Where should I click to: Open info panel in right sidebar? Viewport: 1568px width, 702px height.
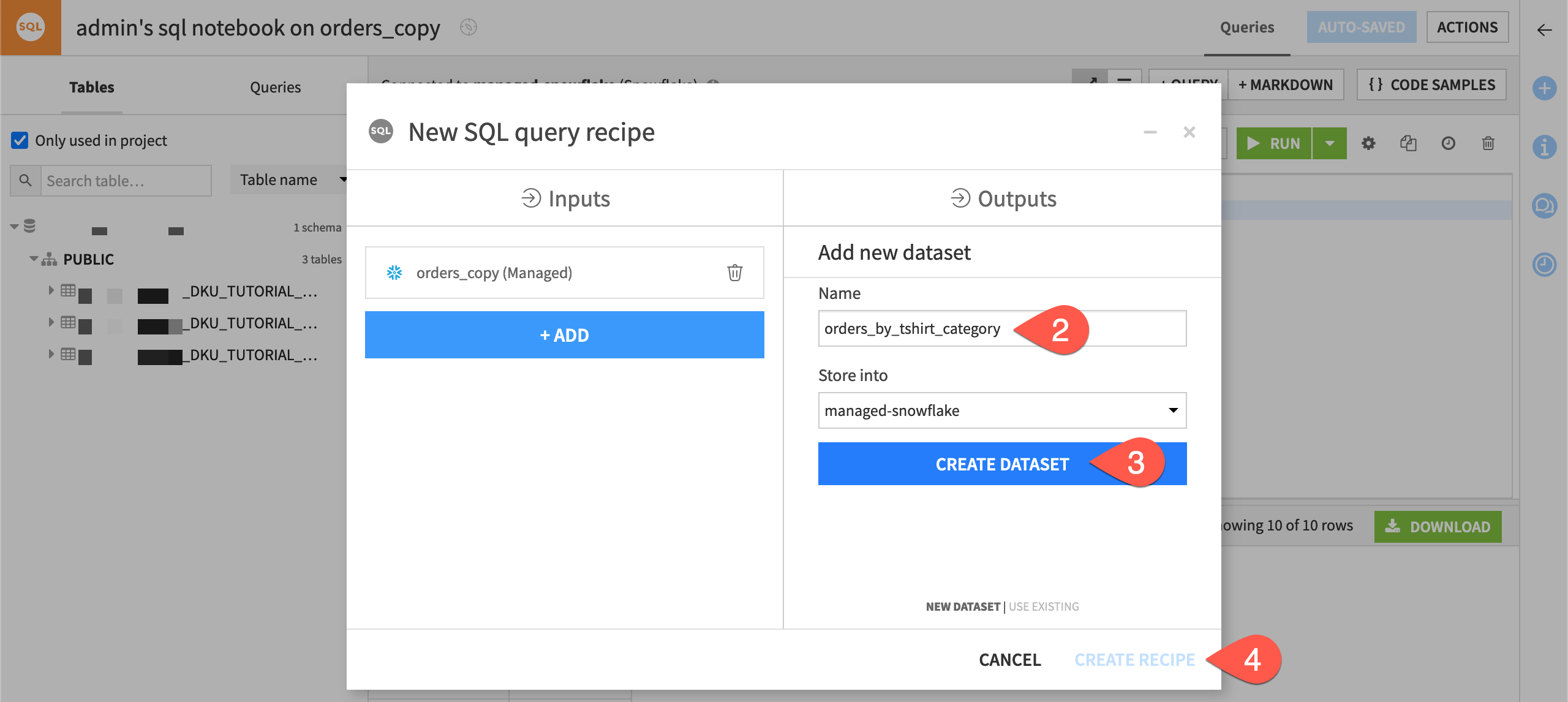[1546, 148]
